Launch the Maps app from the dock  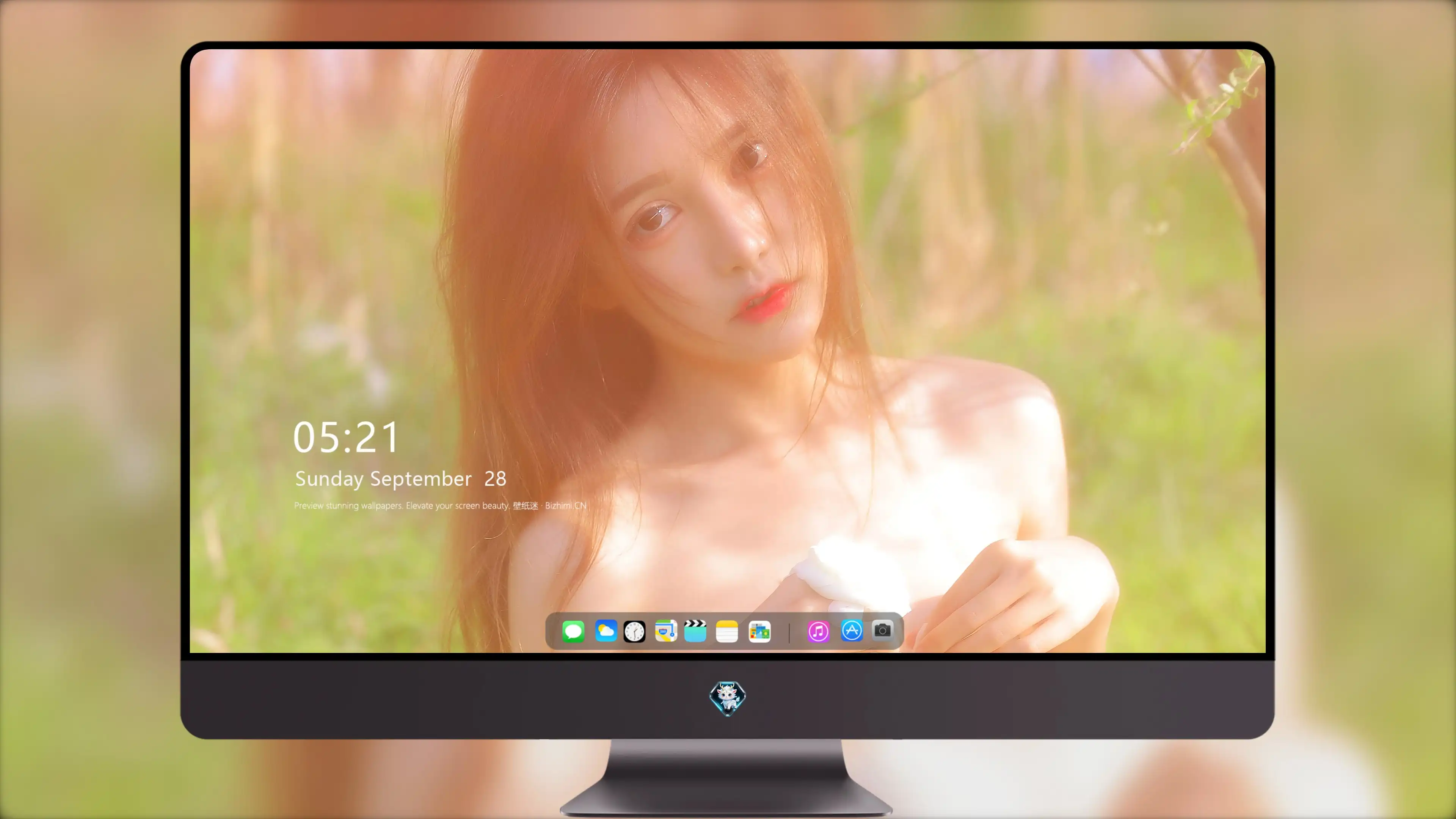point(666,631)
